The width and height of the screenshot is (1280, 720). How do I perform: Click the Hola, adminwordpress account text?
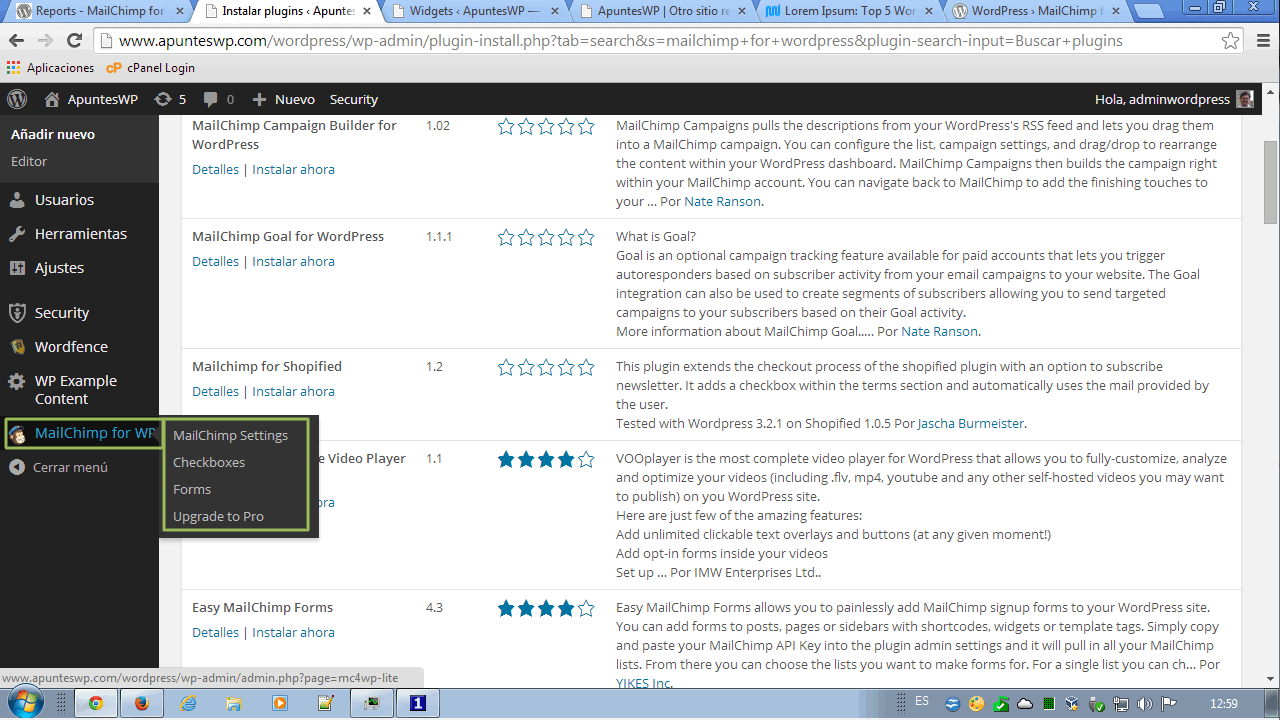click(x=1162, y=99)
